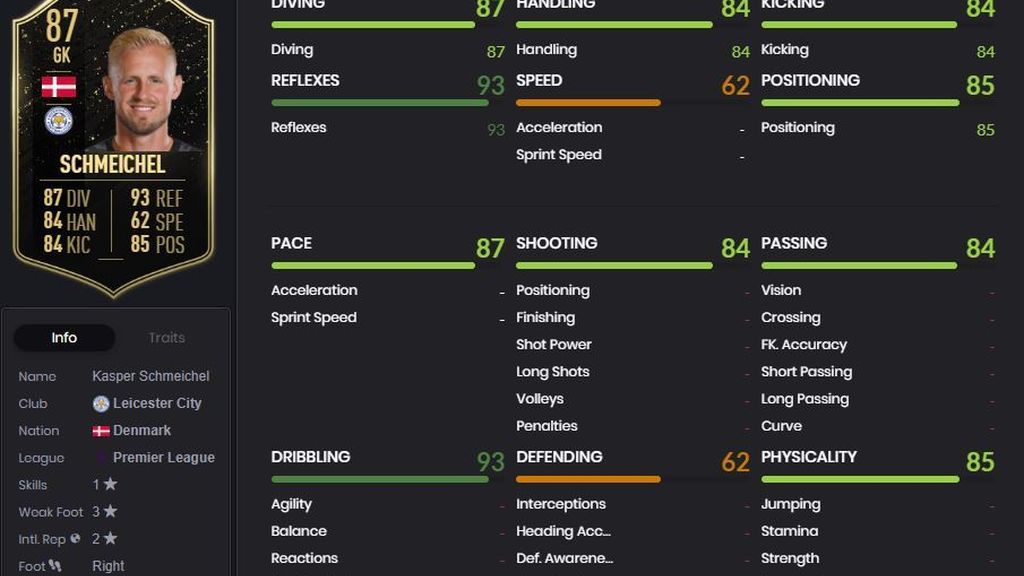Click the Leicester City crest on card
This screenshot has height=576, width=1024.
point(59,121)
